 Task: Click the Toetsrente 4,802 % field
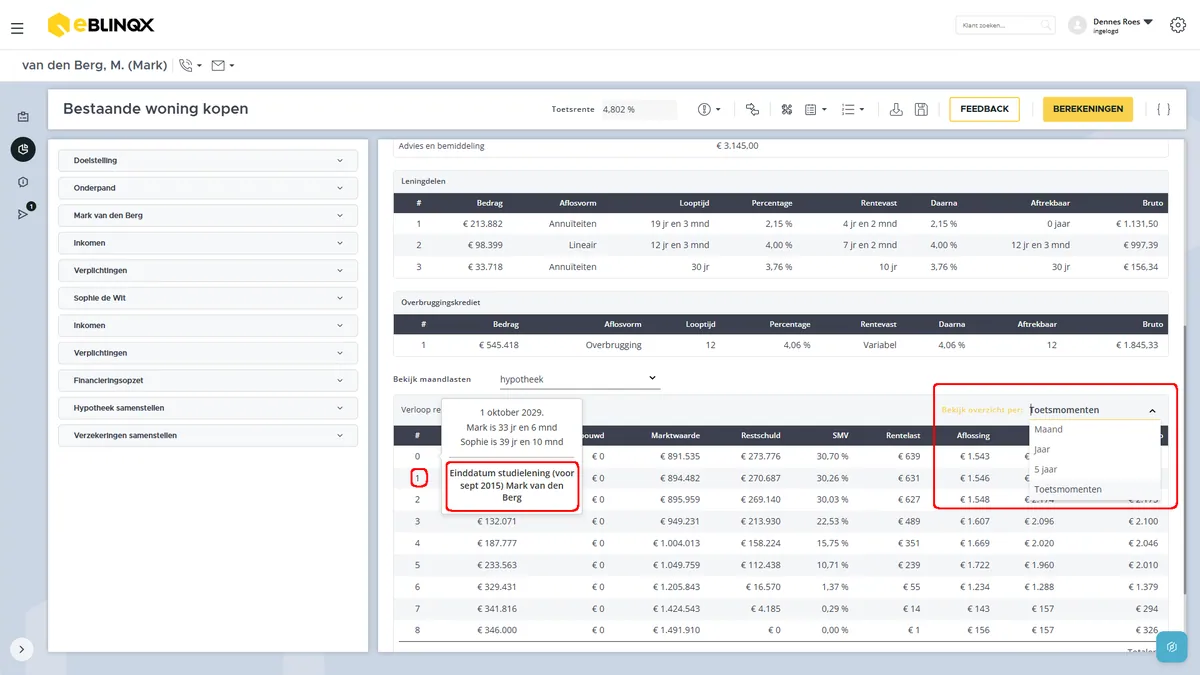point(637,109)
